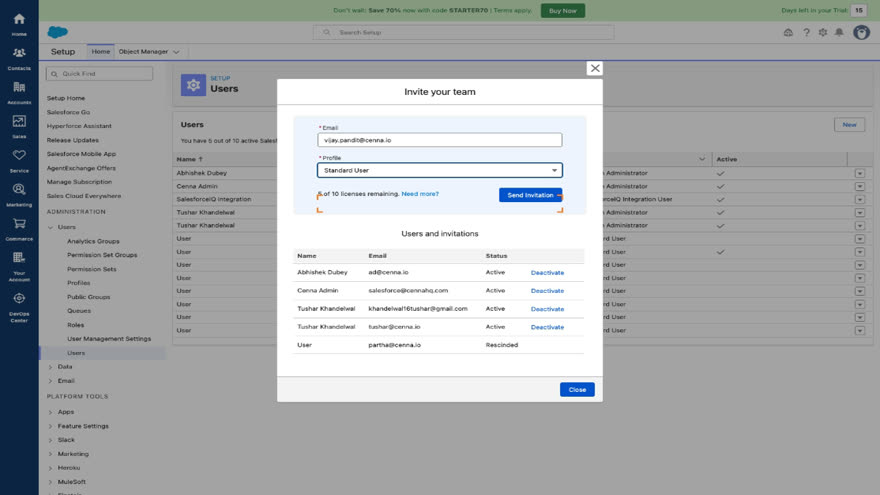Open the user profile avatar
The image size is (880, 495).
pyautogui.click(x=861, y=33)
